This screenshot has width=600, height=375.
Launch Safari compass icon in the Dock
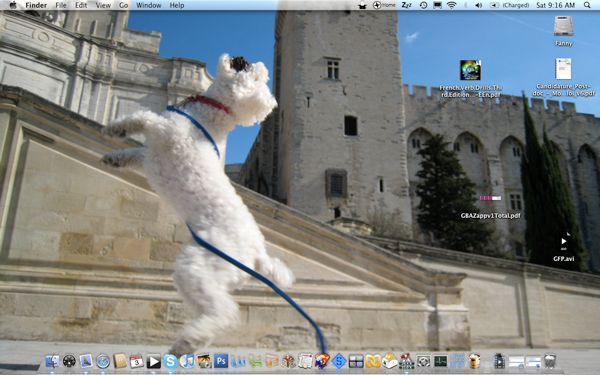[x=103, y=361]
